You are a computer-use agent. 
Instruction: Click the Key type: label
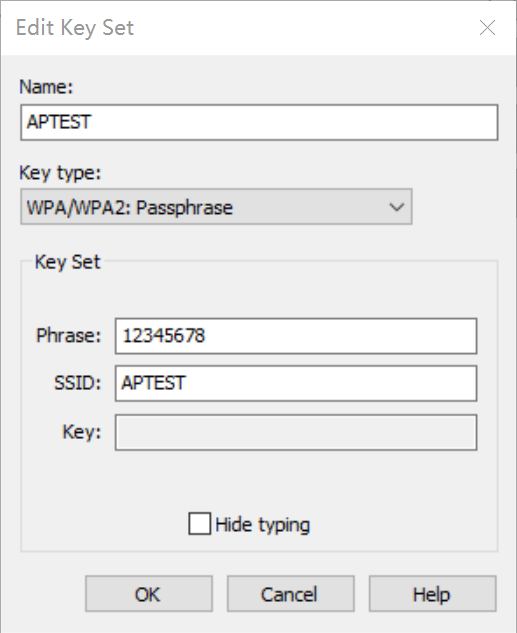click(x=60, y=173)
